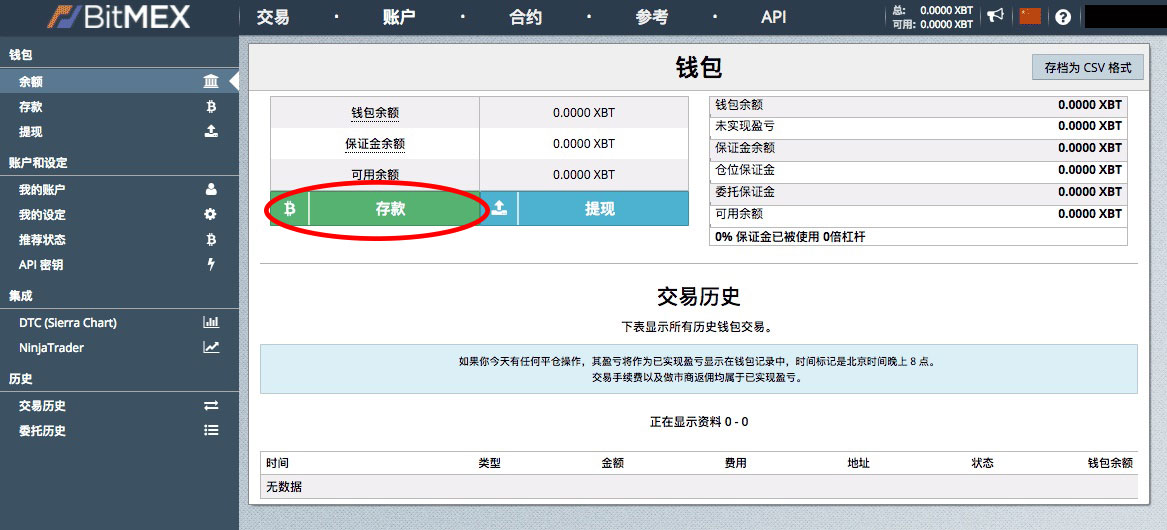Open the API top menu
Screen dimensions: 1167x530
click(x=773, y=16)
